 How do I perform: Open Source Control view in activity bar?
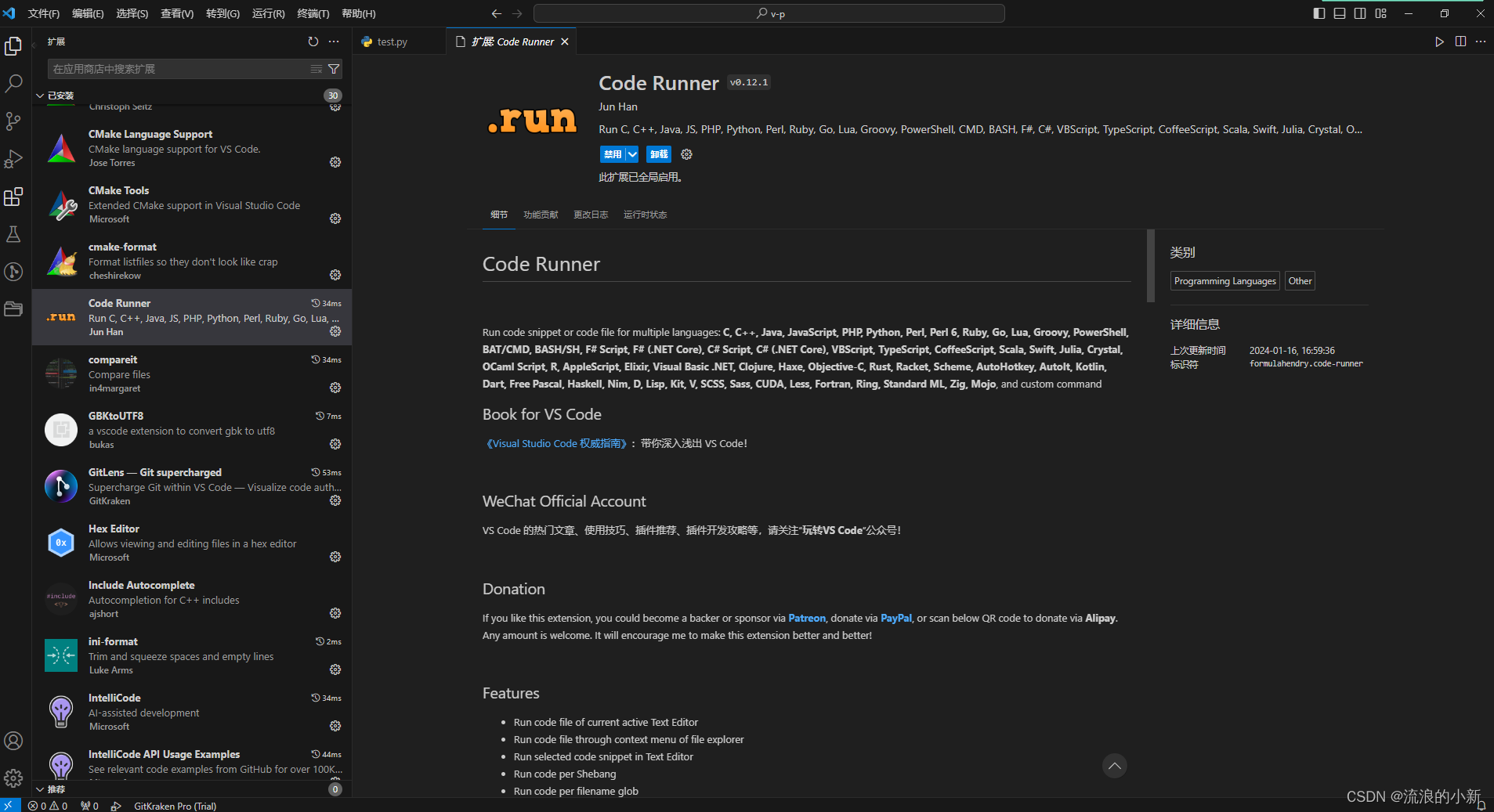(x=13, y=121)
